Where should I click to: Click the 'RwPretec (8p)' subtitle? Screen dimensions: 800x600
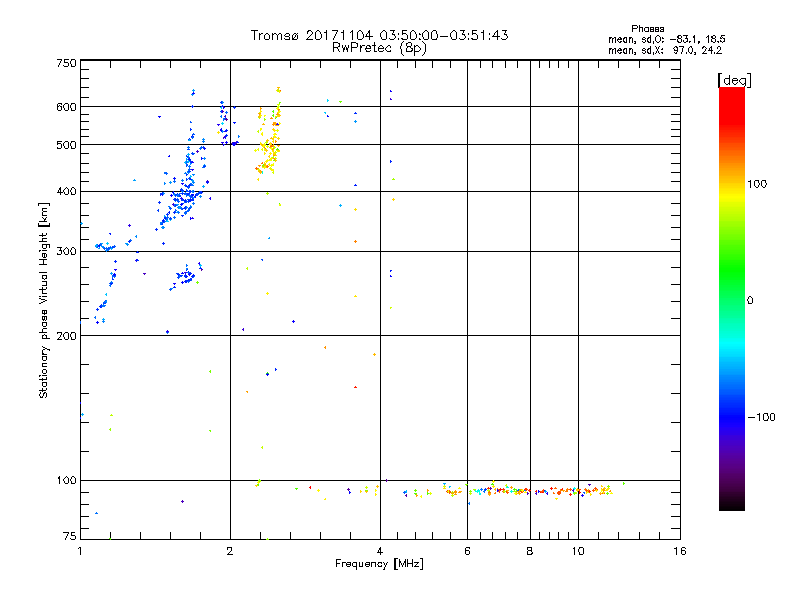click(379, 48)
